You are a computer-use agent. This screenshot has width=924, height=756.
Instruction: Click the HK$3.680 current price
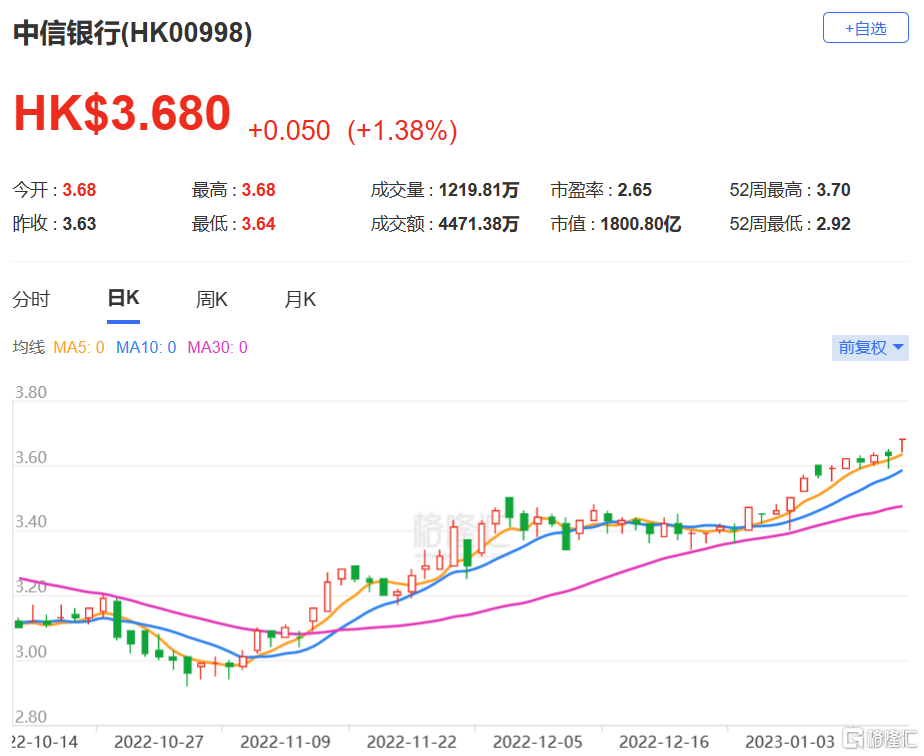[x=122, y=113]
